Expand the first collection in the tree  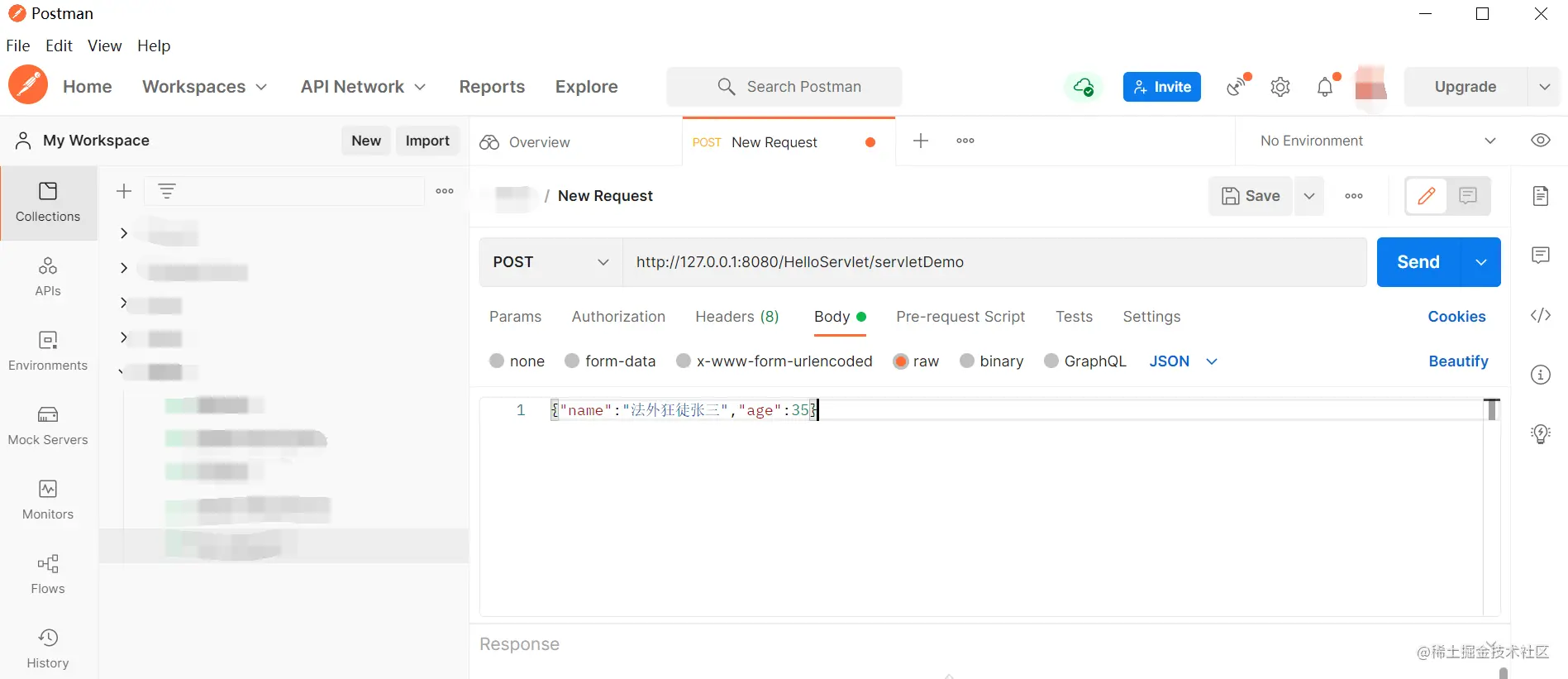click(x=124, y=233)
